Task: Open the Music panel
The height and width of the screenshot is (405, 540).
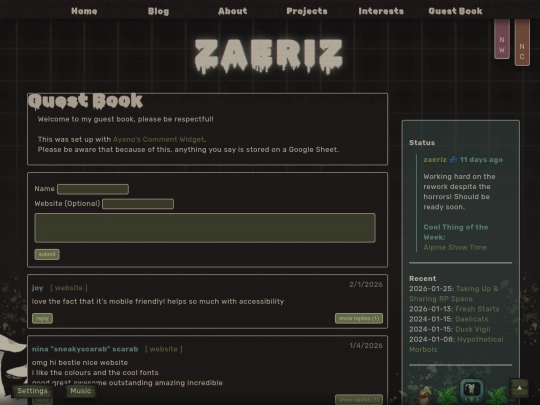Action: point(81,391)
